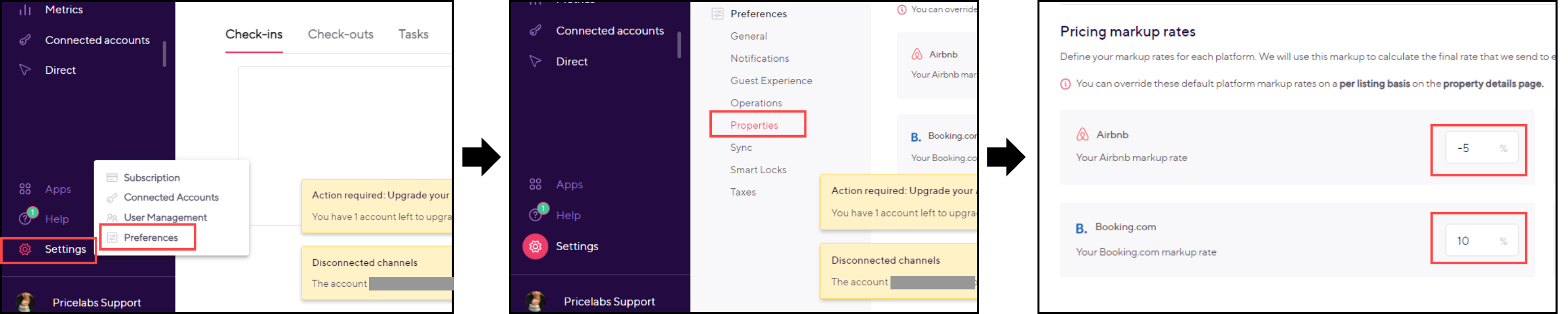The width and height of the screenshot is (1568, 314).
Task: Select General in the Preferences submenu
Action: pos(748,36)
